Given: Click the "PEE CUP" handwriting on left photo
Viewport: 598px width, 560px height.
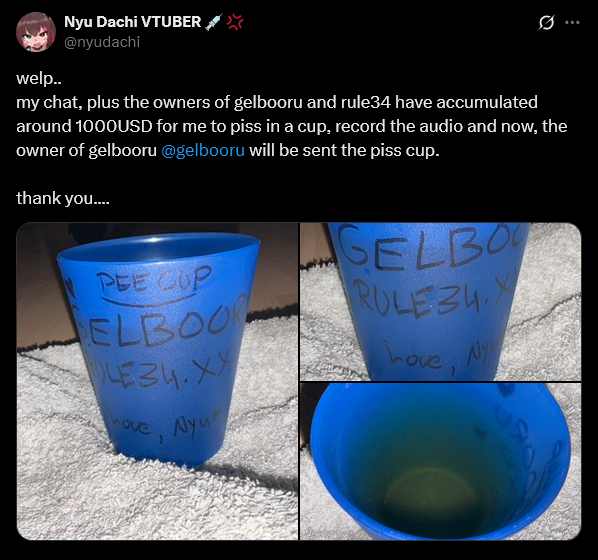Looking at the screenshot, I should coord(154,282).
